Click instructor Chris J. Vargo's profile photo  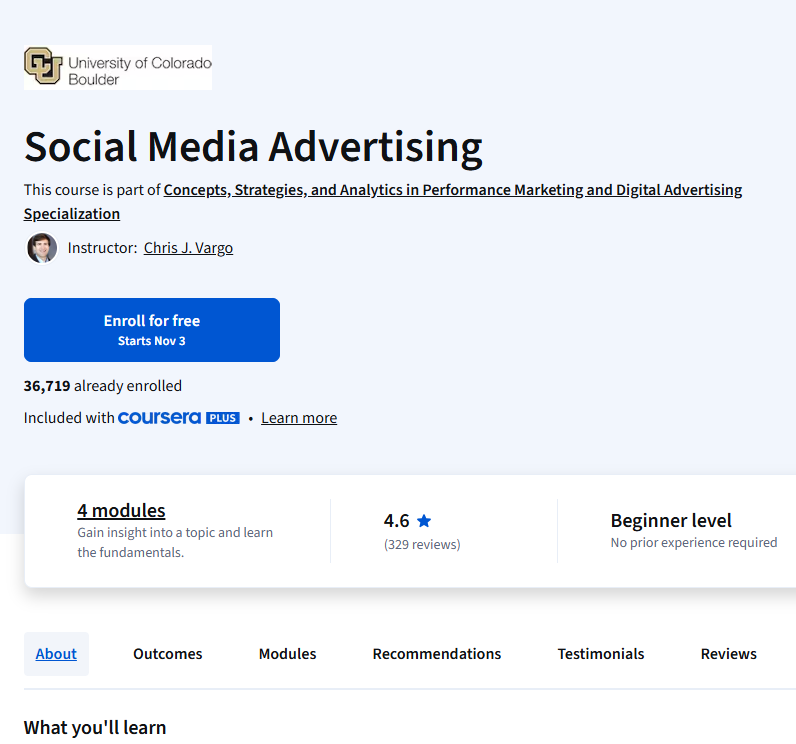pyautogui.click(x=42, y=248)
